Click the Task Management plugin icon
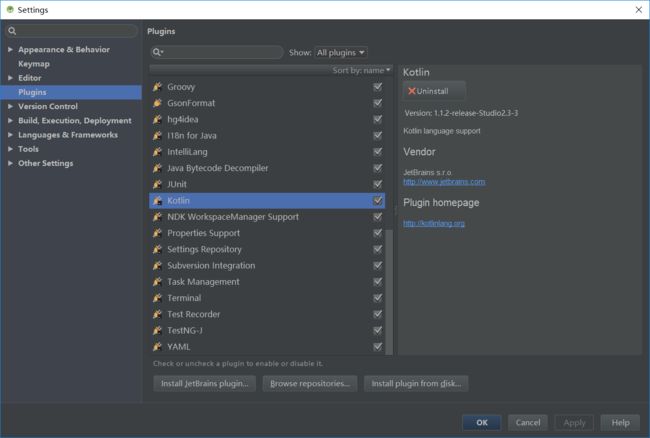Image resolution: width=650 pixels, height=438 pixels. tap(157, 282)
